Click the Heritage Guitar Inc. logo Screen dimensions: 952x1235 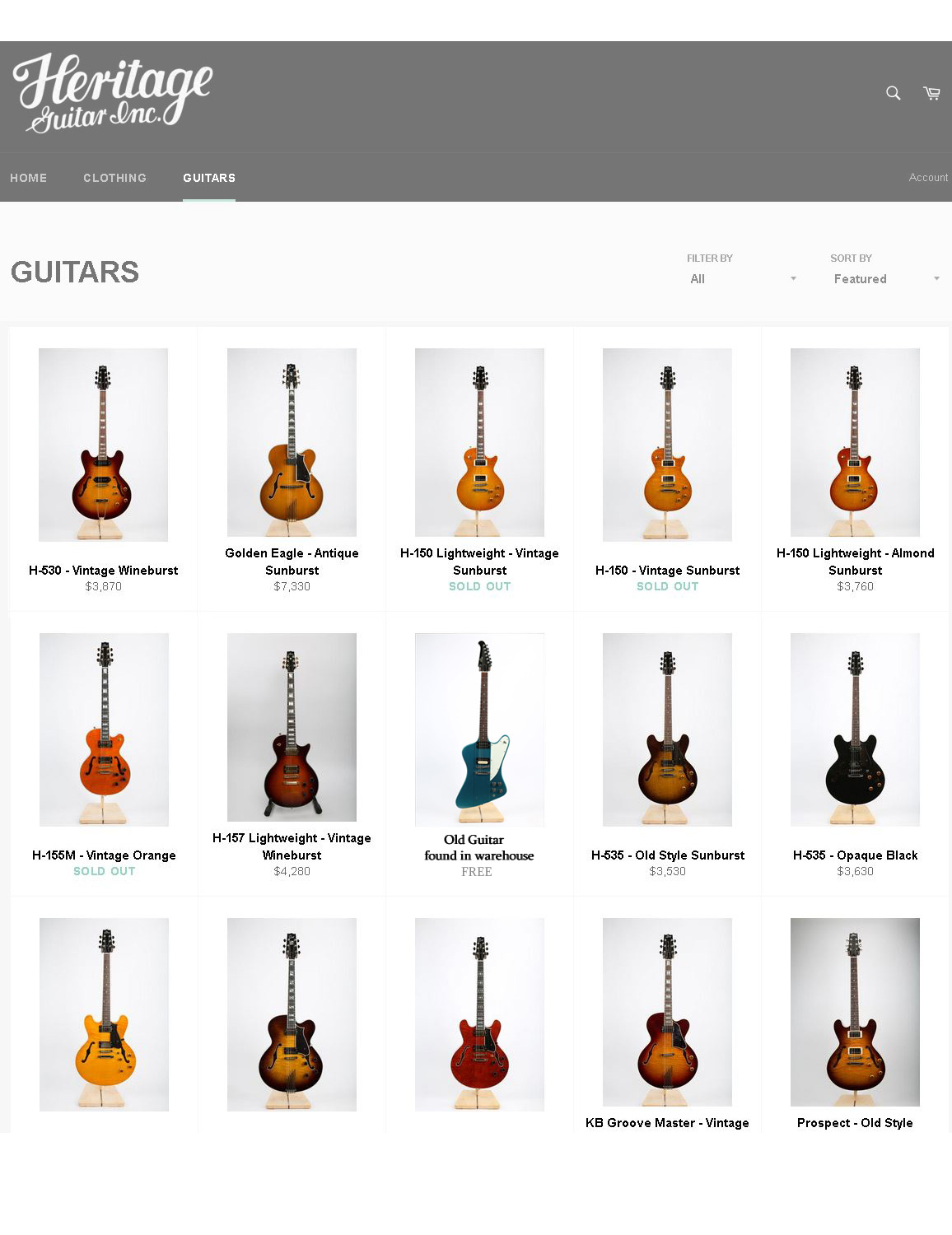(x=113, y=93)
